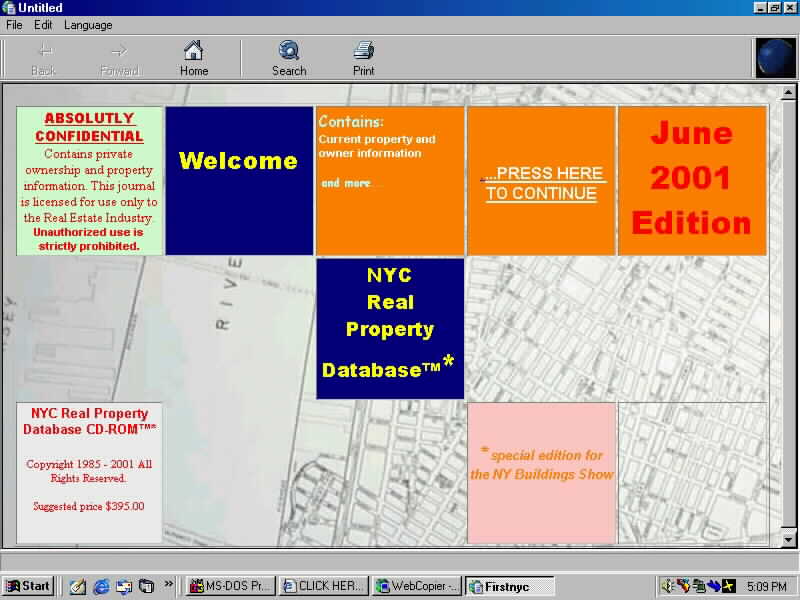This screenshot has width=800, height=600.
Task: Expand the quick launch overflow chevron
Action: (169, 585)
